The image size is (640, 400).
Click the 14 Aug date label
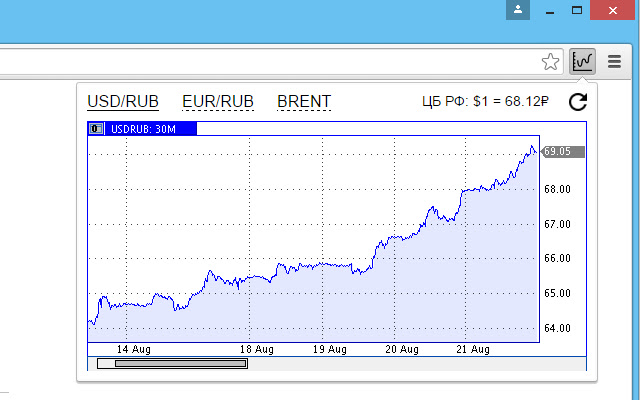click(x=133, y=350)
